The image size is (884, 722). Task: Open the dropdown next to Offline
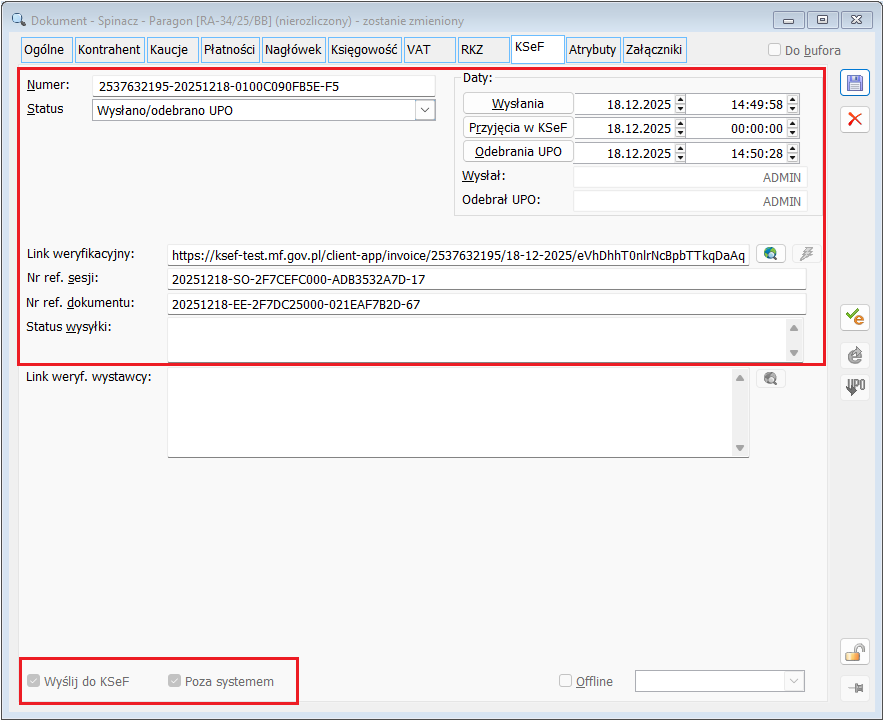(x=794, y=681)
